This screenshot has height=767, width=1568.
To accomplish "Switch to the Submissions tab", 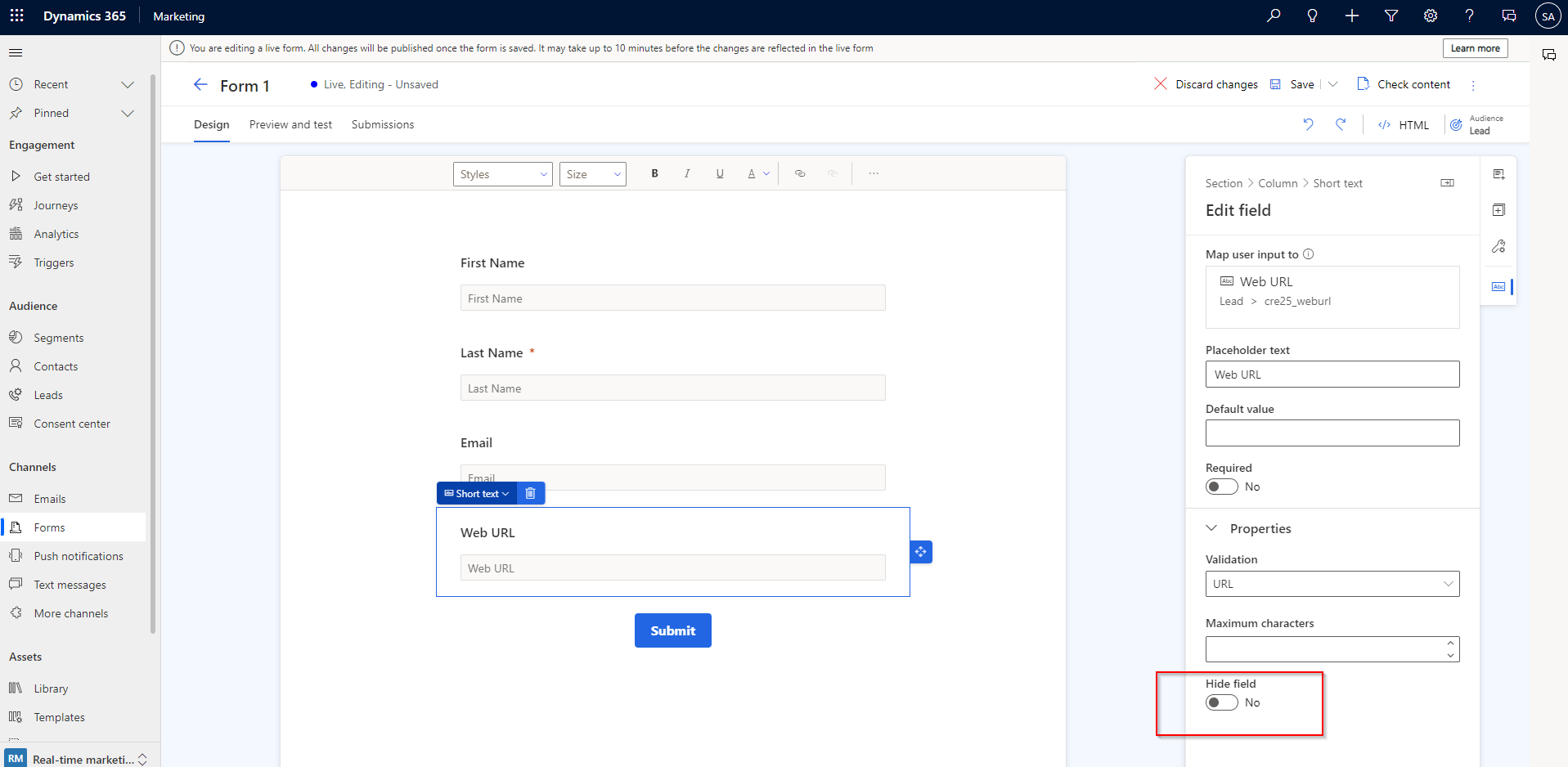I will tap(383, 124).
